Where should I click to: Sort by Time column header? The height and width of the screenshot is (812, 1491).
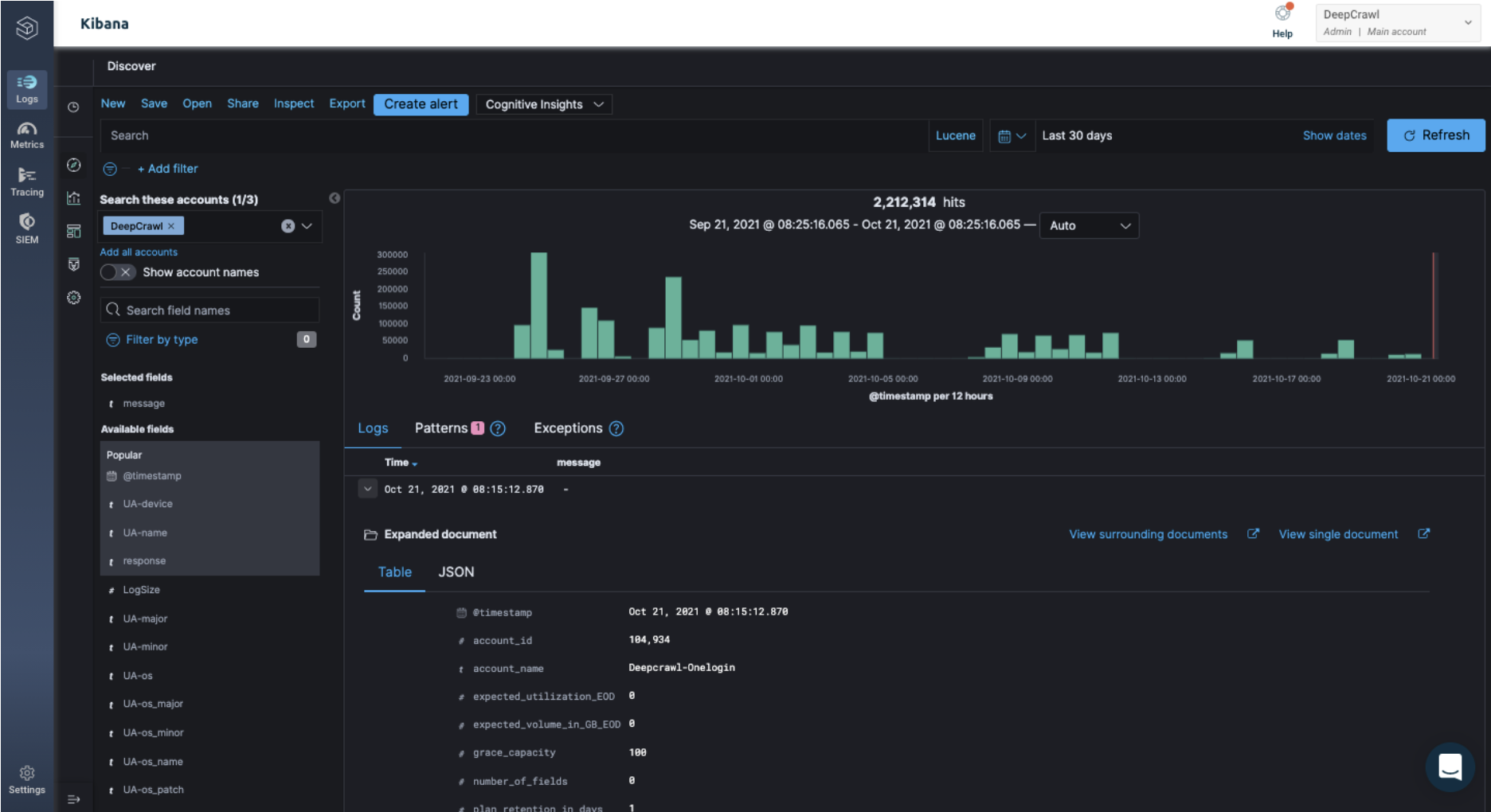401,463
